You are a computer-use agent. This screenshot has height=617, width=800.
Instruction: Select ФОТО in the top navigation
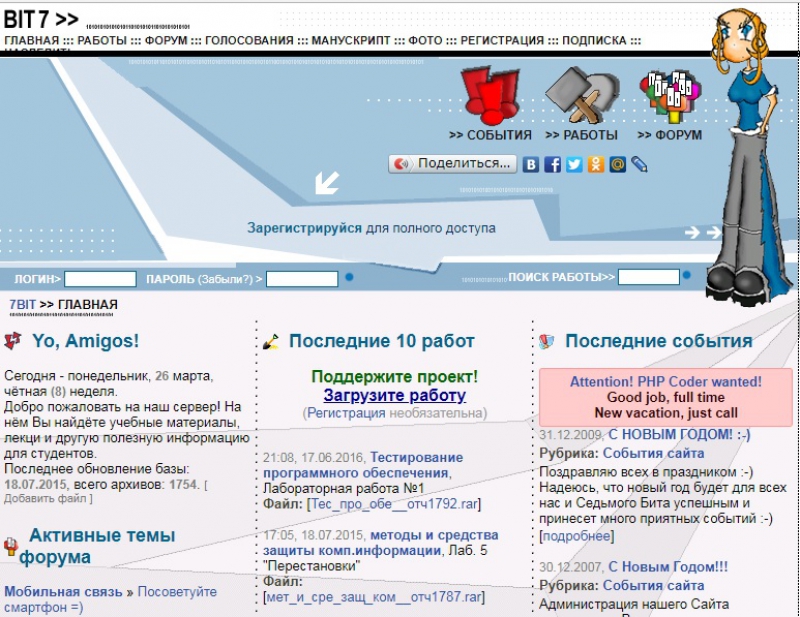point(425,41)
